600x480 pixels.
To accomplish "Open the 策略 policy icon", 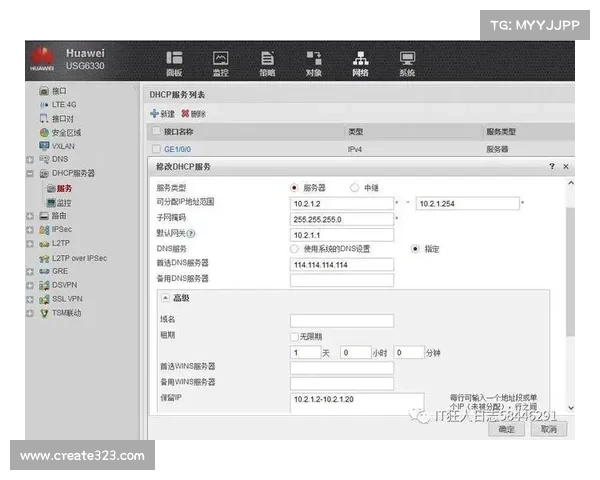I will click(267, 64).
